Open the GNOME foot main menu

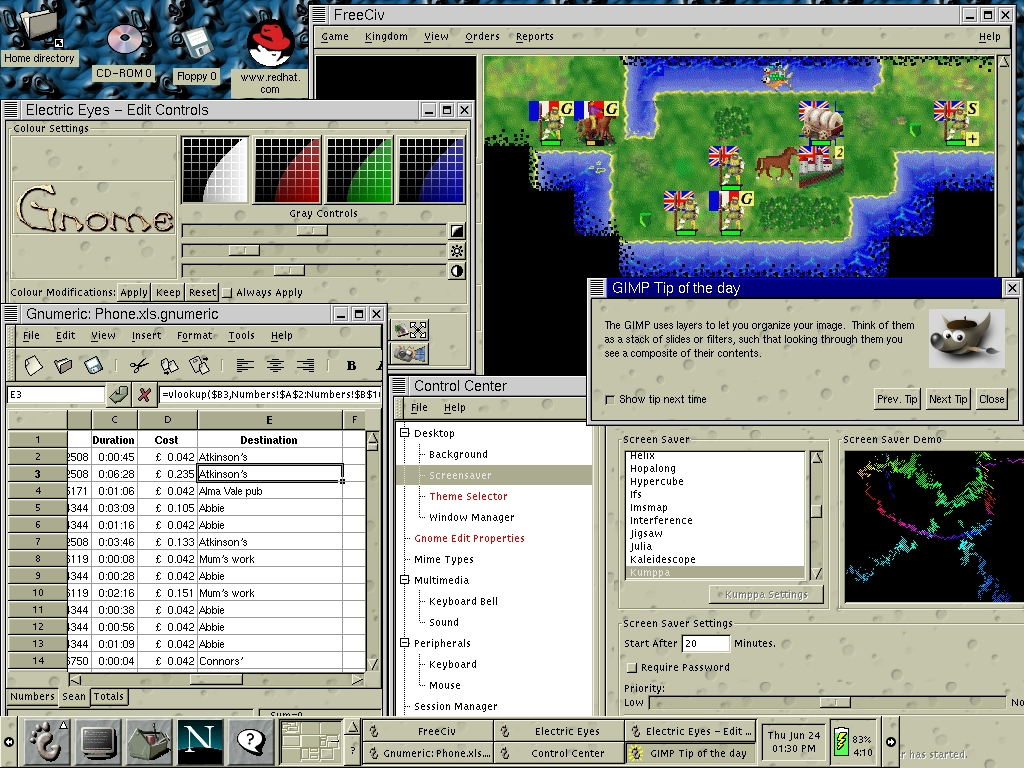[x=44, y=742]
